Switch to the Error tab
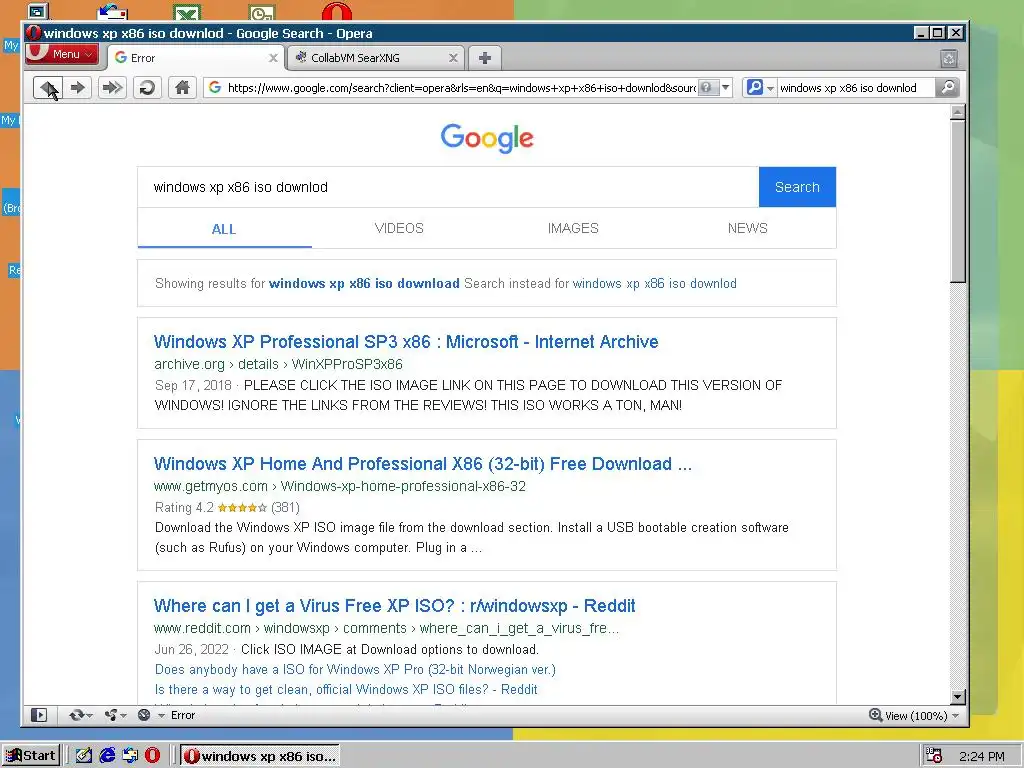Screen dimensions: 1024x768 (x=195, y=58)
